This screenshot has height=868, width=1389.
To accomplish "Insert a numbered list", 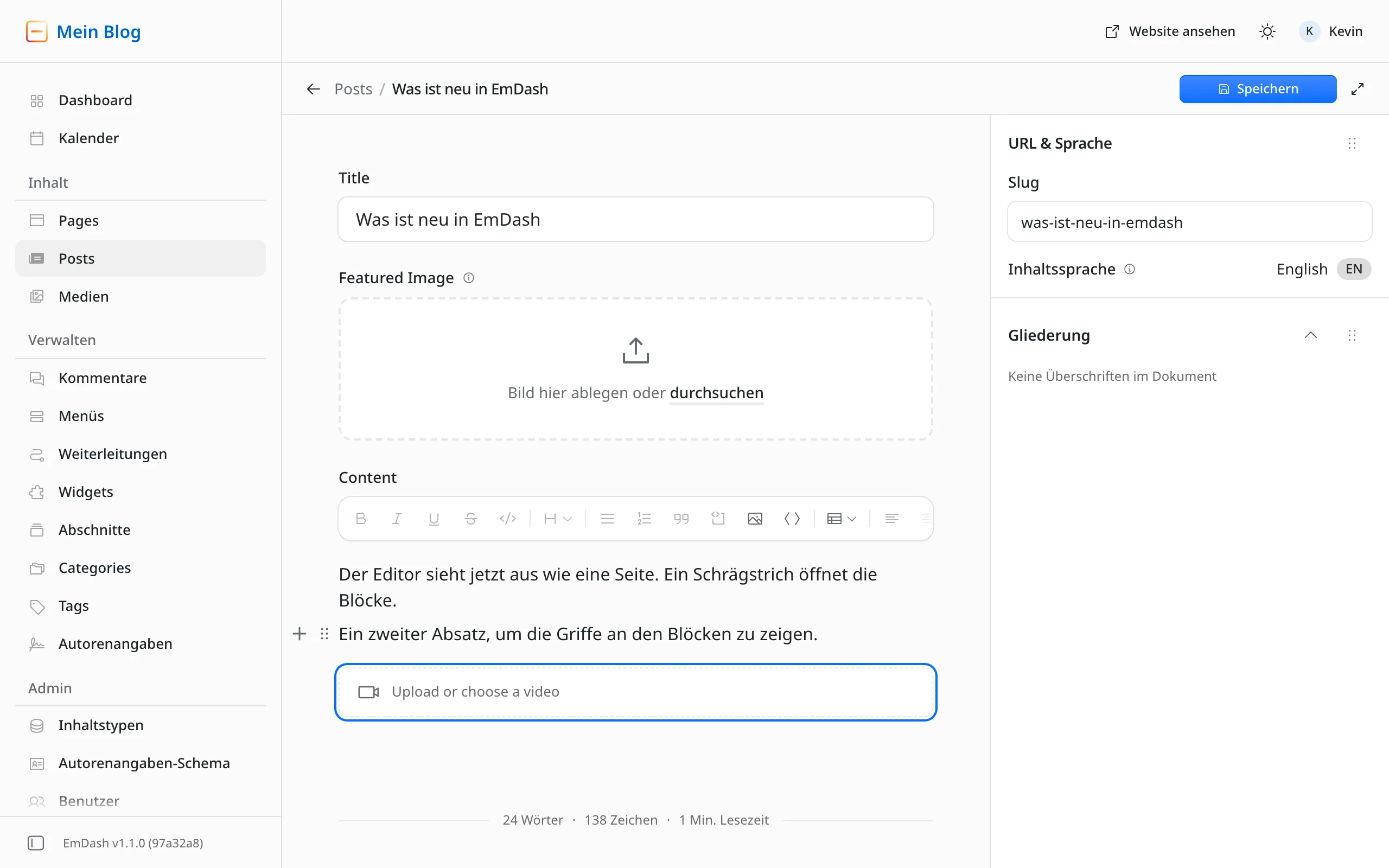I will [x=644, y=519].
